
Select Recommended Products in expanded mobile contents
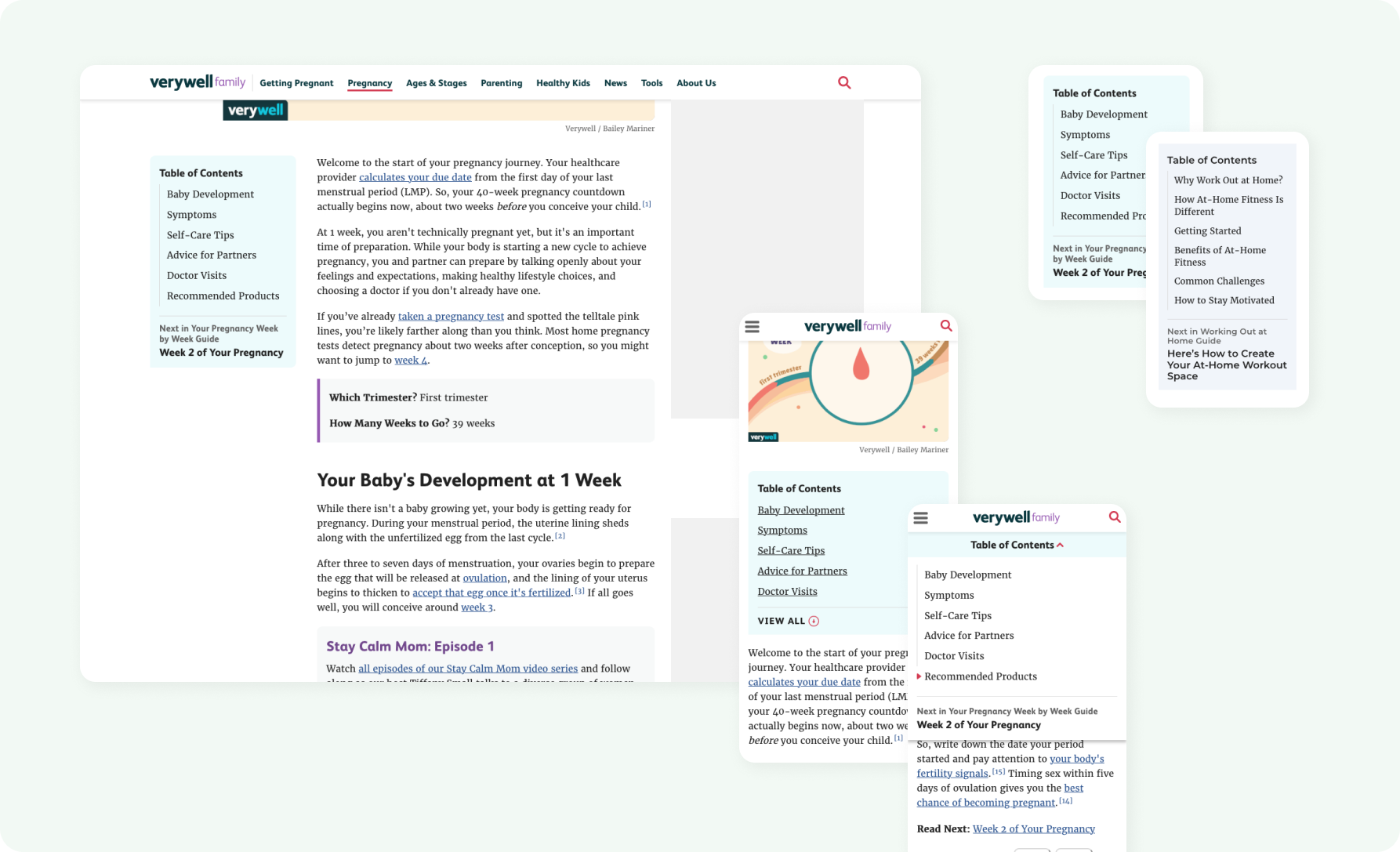pos(980,676)
